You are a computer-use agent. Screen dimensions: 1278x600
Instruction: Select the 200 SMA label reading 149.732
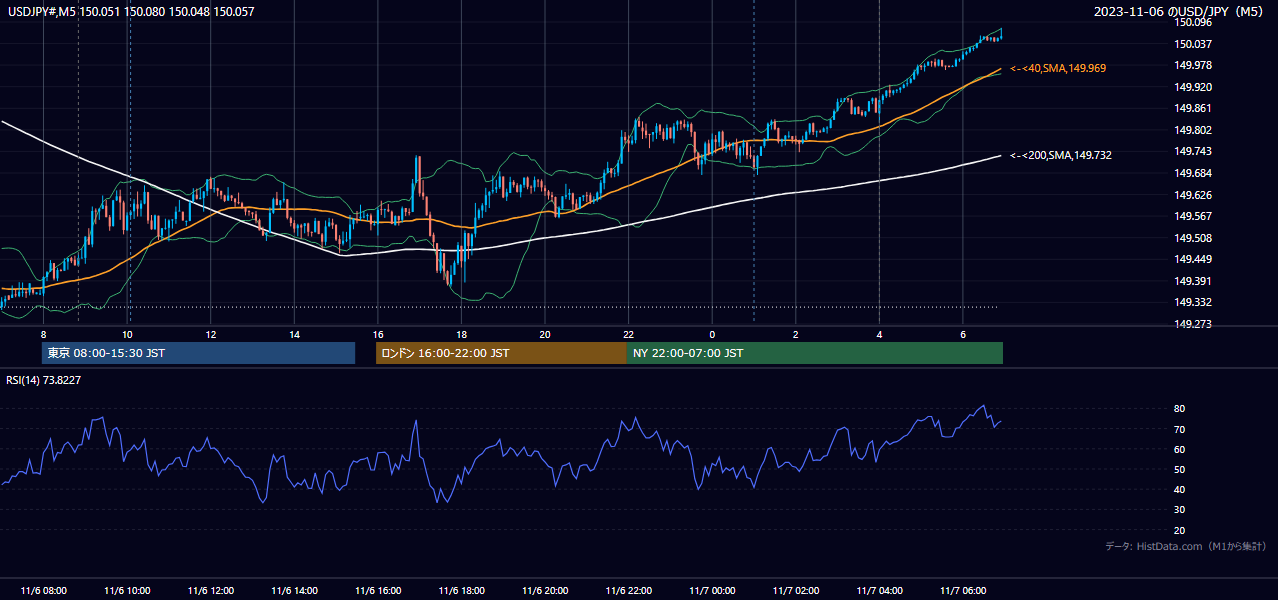coord(1061,155)
